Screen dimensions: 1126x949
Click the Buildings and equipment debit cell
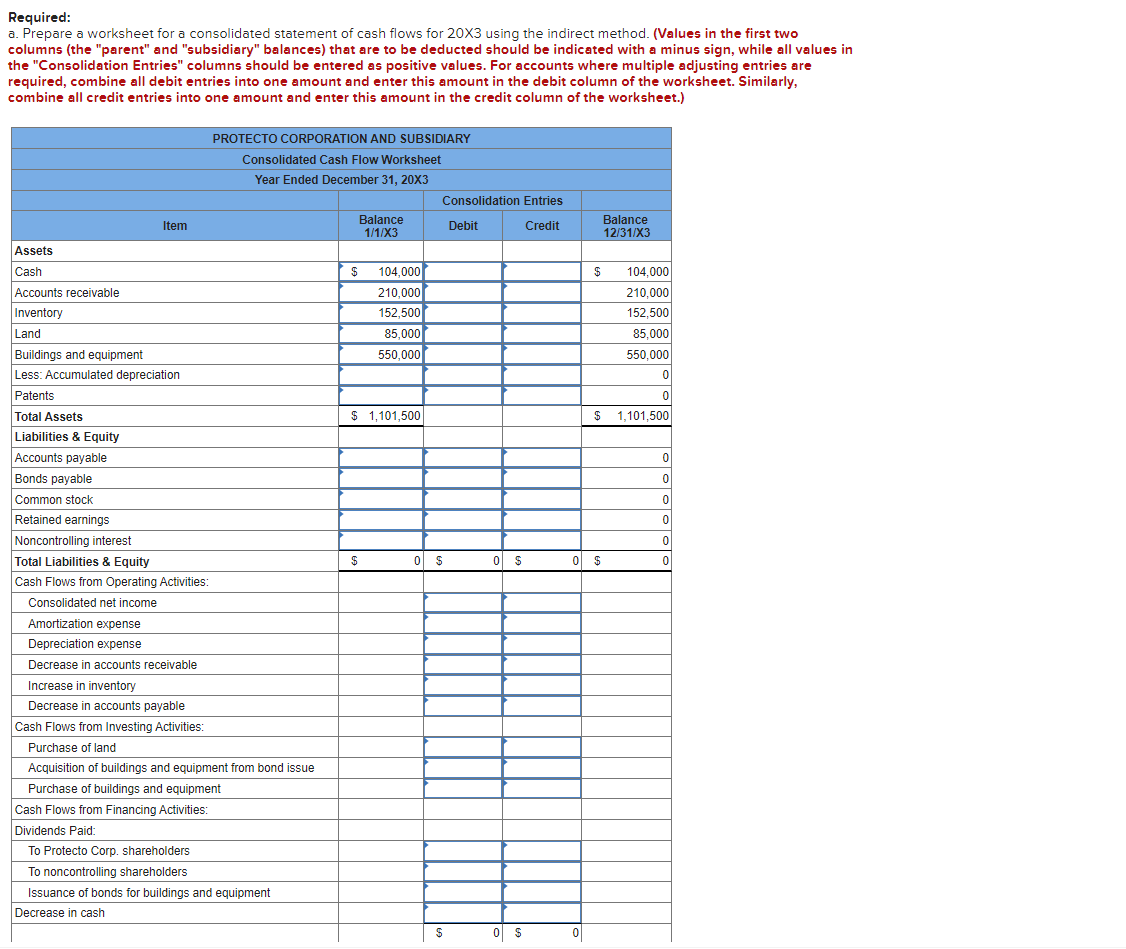[x=462, y=354]
